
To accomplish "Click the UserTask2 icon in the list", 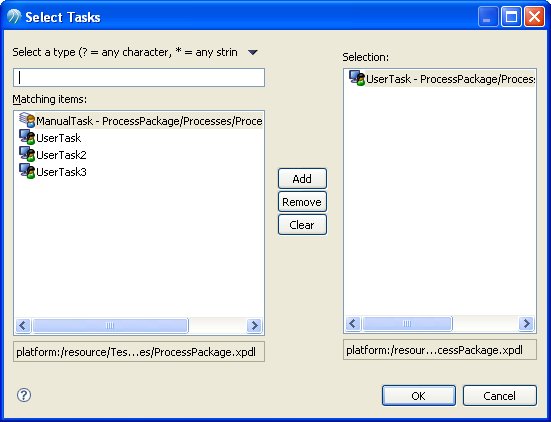I will pyautogui.click(x=27, y=154).
